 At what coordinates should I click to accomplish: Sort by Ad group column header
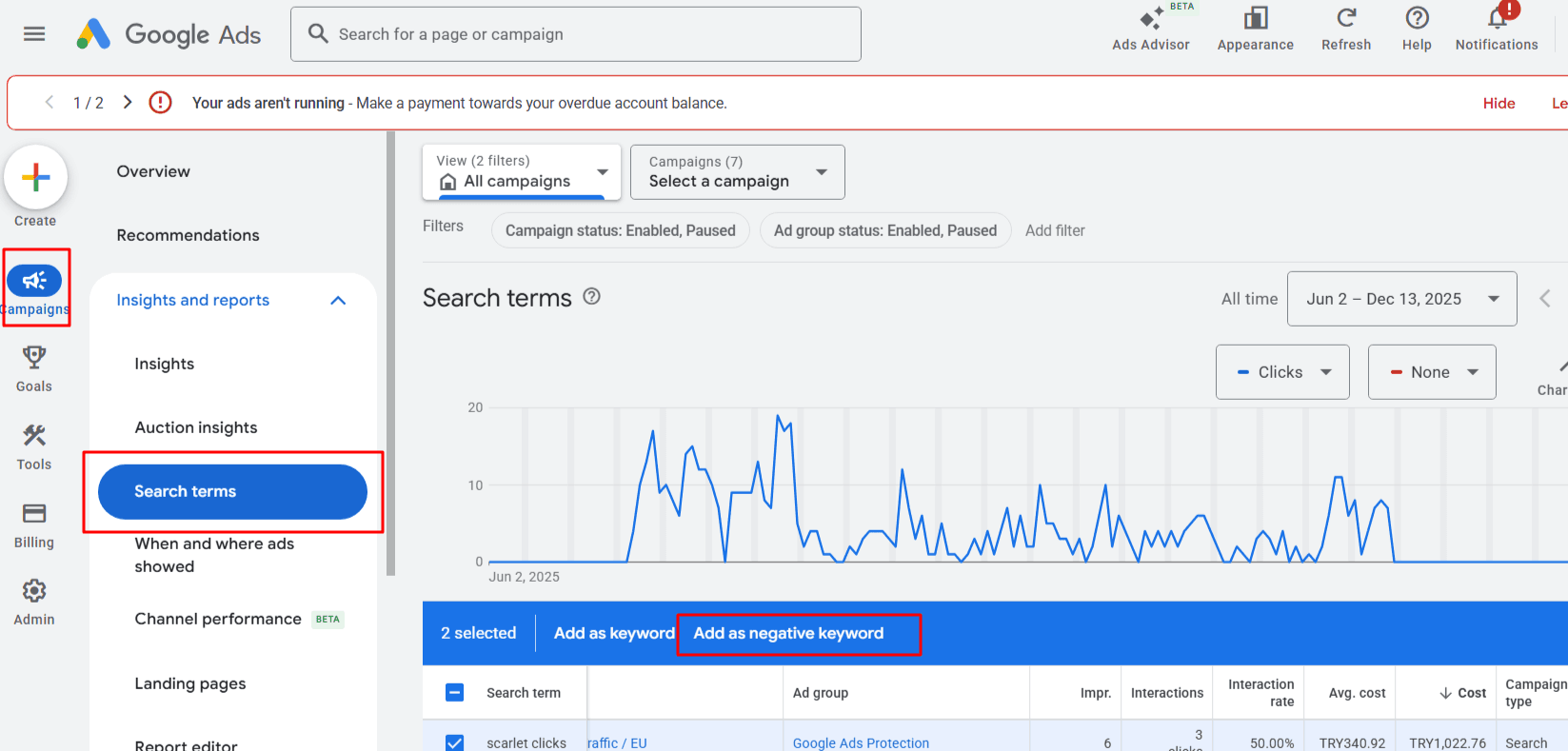[821, 693]
